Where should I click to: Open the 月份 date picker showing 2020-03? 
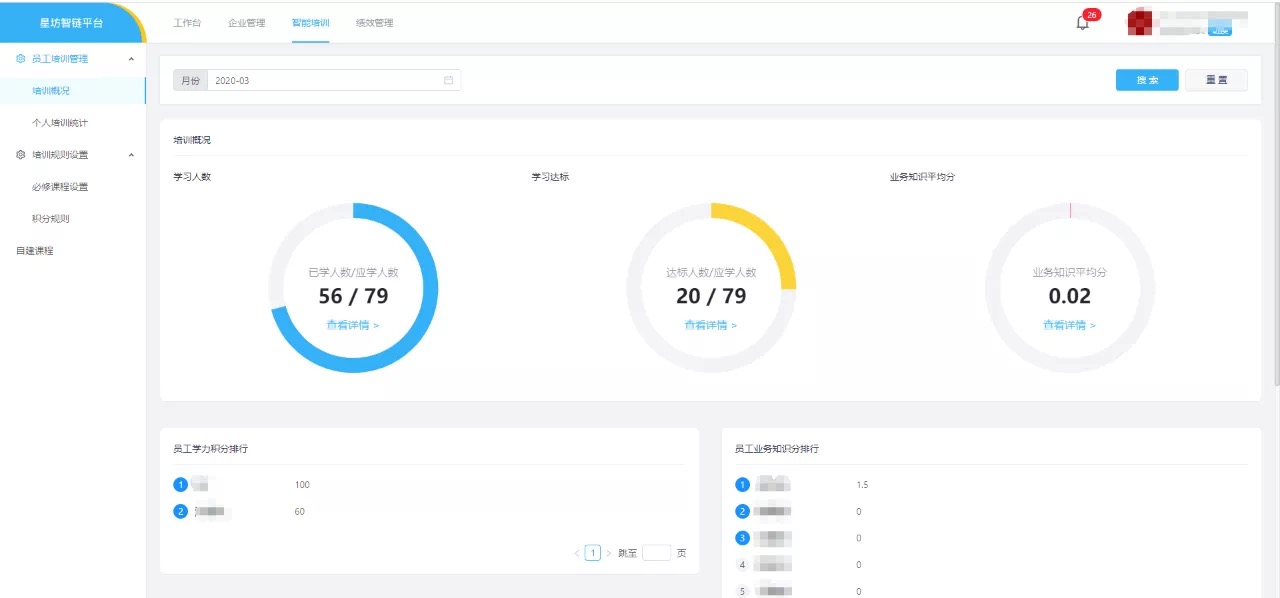[334, 80]
